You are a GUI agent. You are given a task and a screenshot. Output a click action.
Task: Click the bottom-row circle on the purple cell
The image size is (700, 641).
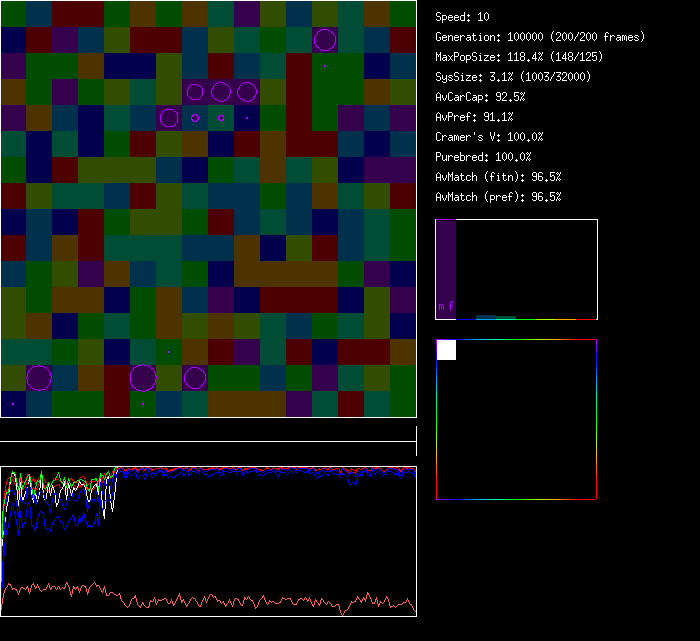click(195, 378)
